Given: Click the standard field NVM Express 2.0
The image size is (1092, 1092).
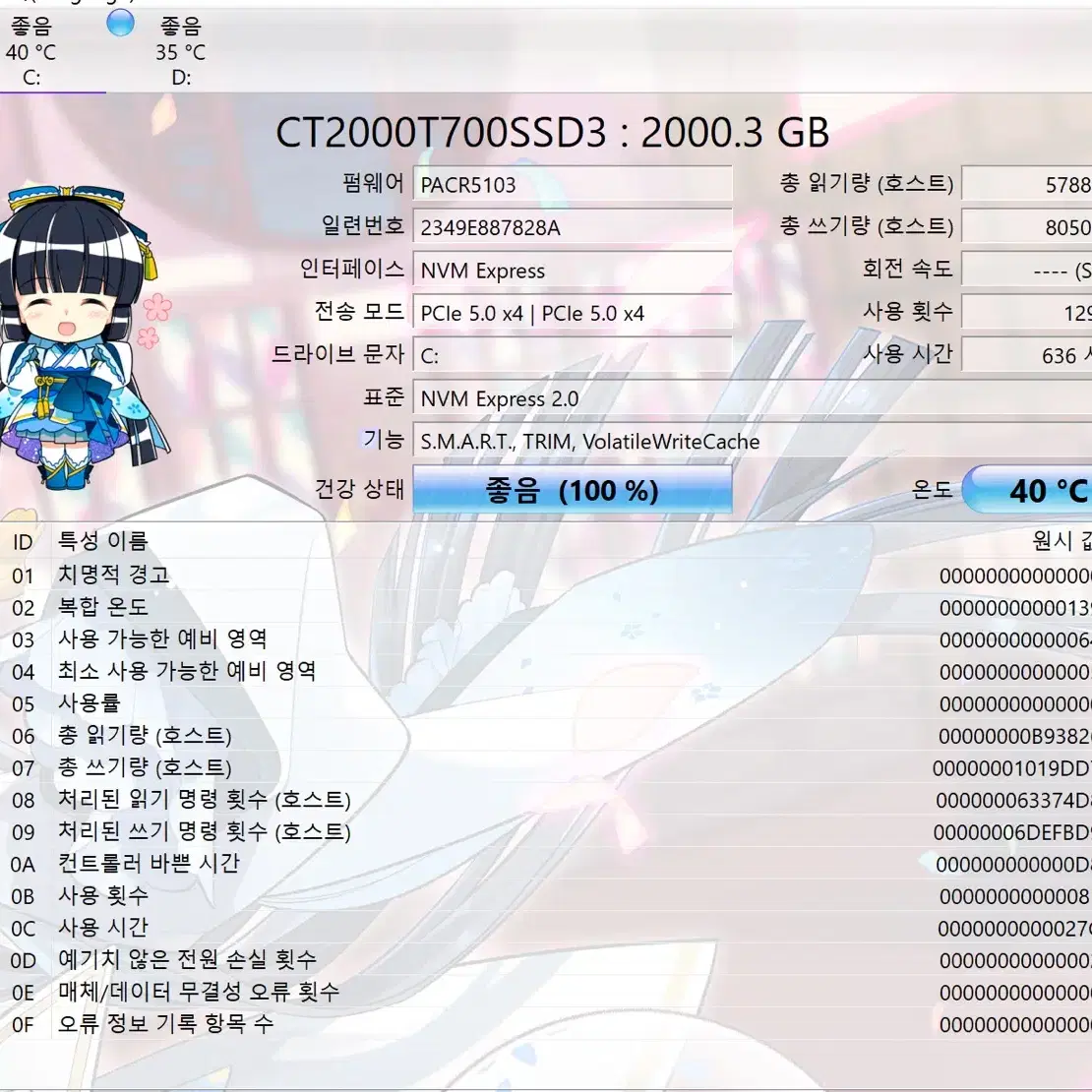Looking at the screenshot, I should pos(753,398).
